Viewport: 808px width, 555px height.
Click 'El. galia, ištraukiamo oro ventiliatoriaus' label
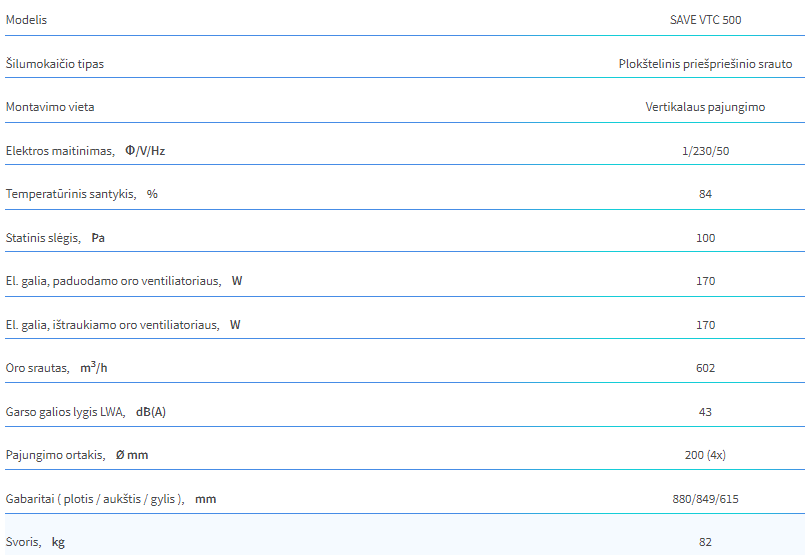[112, 325]
